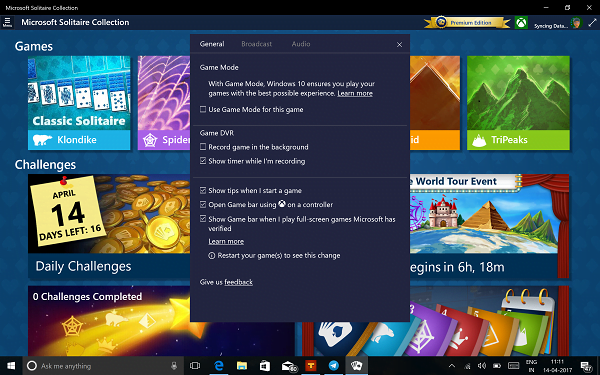Click the Cortana microphone icon
This screenshot has width=600, height=375.
(x=174, y=366)
